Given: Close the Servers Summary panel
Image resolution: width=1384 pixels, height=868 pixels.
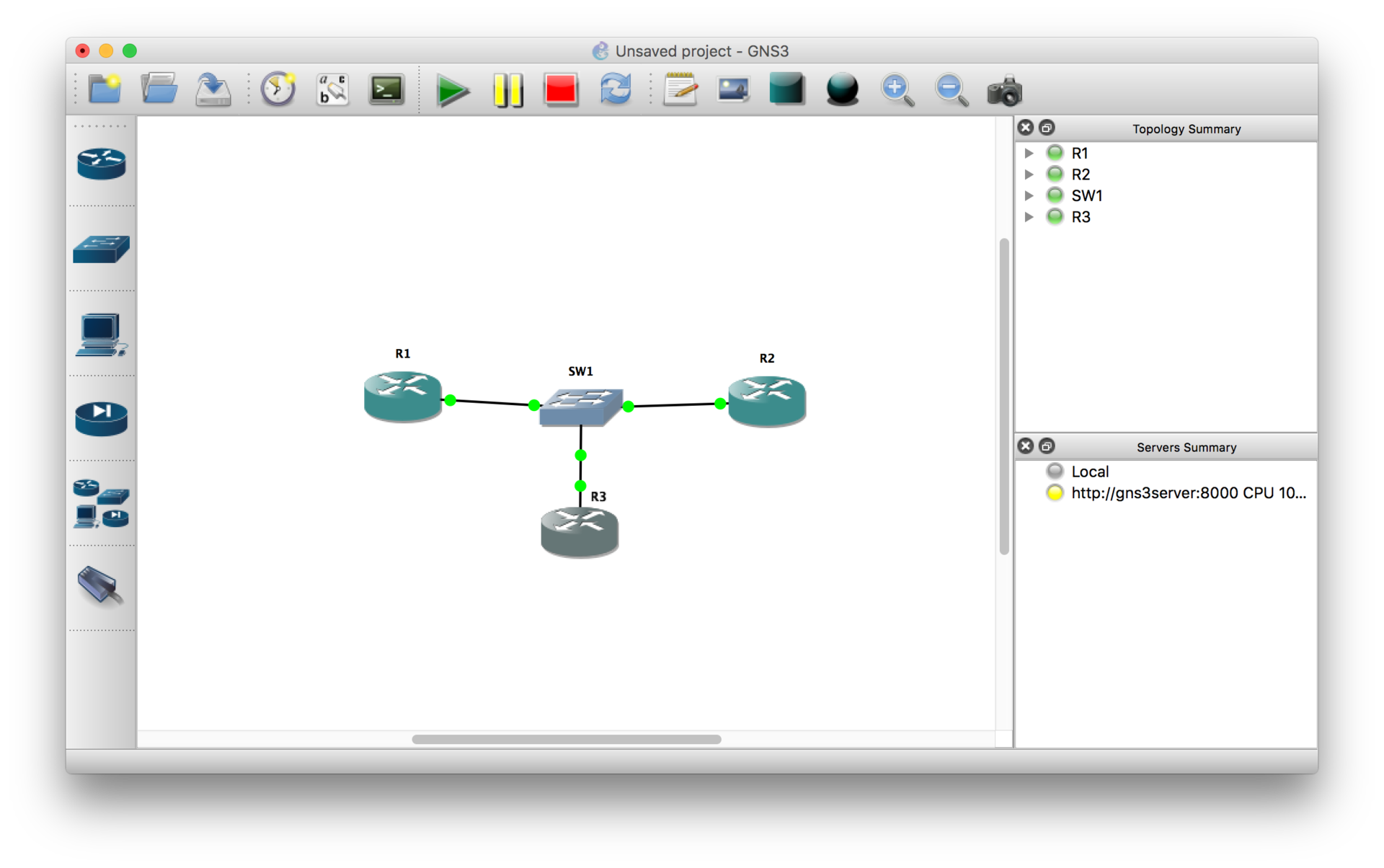Looking at the screenshot, I should pyautogui.click(x=1026, y=446).
